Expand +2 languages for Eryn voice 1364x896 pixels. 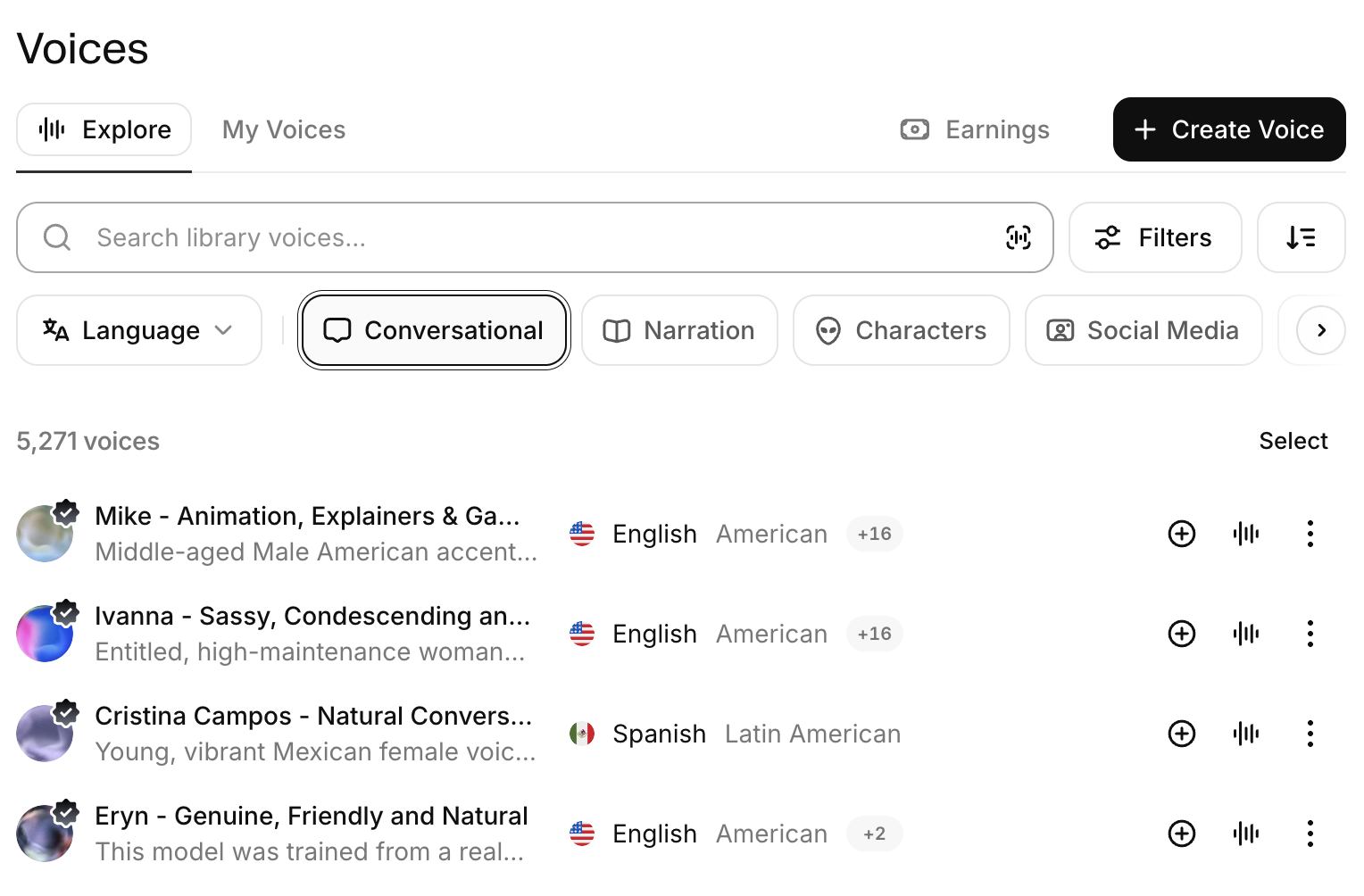[875, 834]
